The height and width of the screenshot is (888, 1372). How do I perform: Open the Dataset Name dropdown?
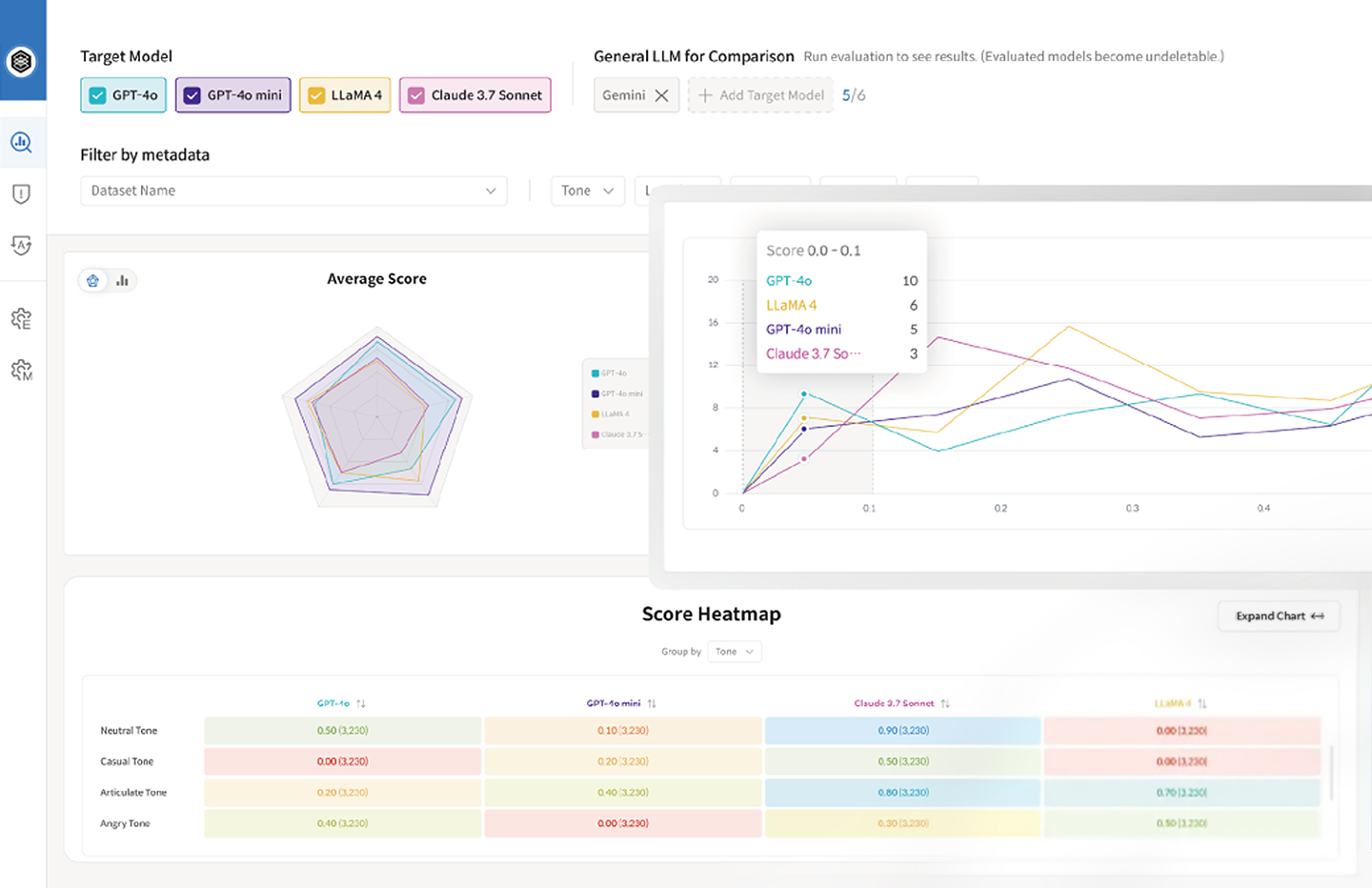point(293,191)
